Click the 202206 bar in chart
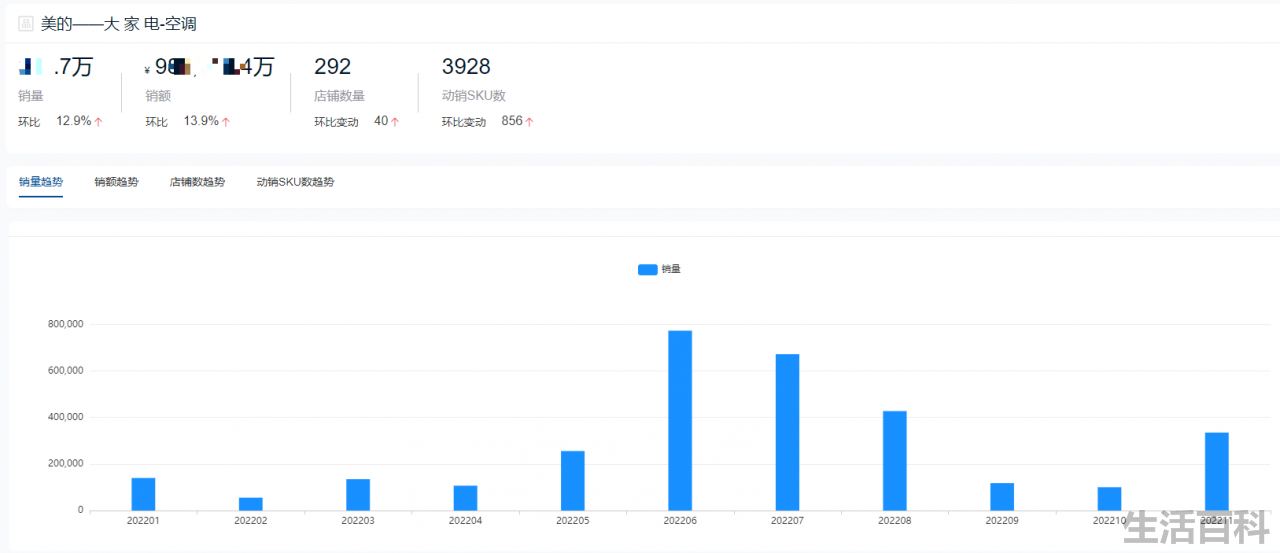 680,420
